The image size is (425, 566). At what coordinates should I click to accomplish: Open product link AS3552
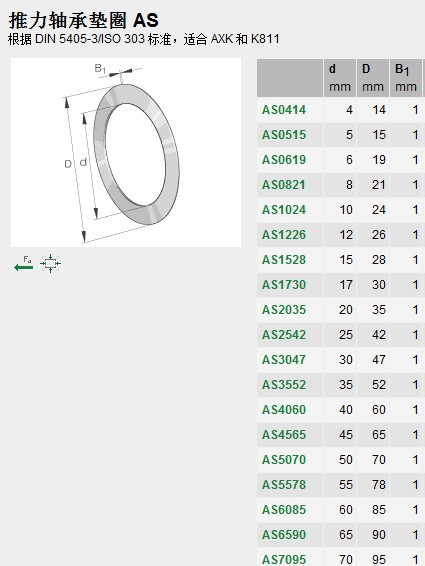tap(284, 384)
